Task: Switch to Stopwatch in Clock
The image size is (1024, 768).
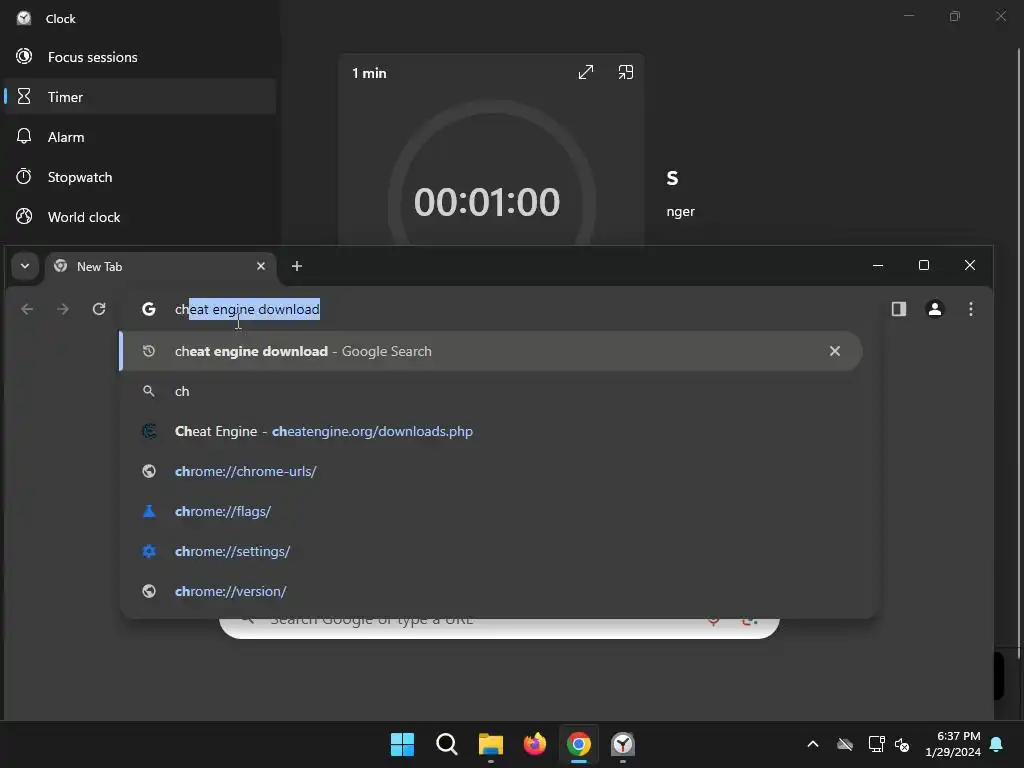Action: 140,177
